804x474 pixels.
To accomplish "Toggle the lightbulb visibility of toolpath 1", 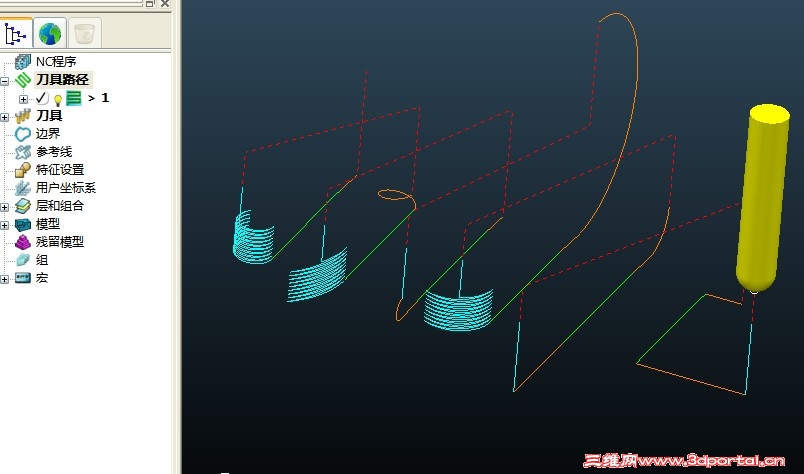I will tap(57, 100).
